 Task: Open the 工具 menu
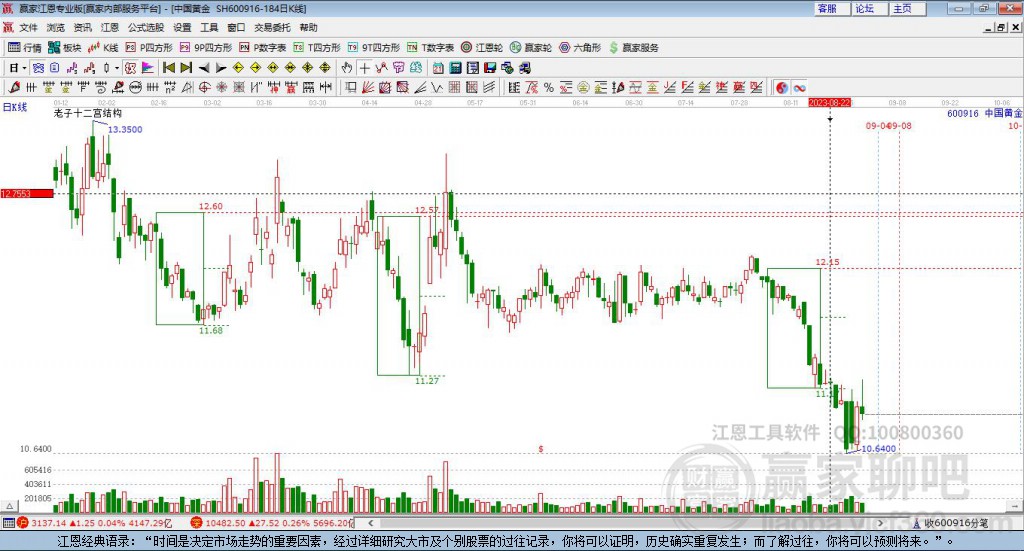tap(209, 27)
